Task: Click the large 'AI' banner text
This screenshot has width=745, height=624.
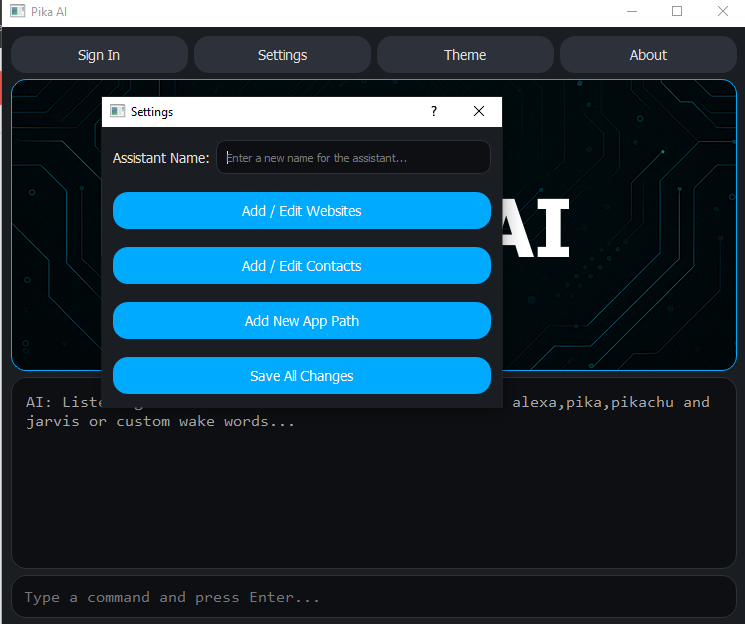Action: click(x=535, y=228)
